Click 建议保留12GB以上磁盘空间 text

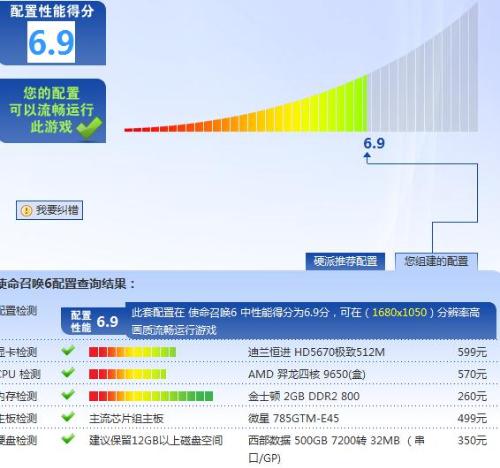click(x=156, y=440)
